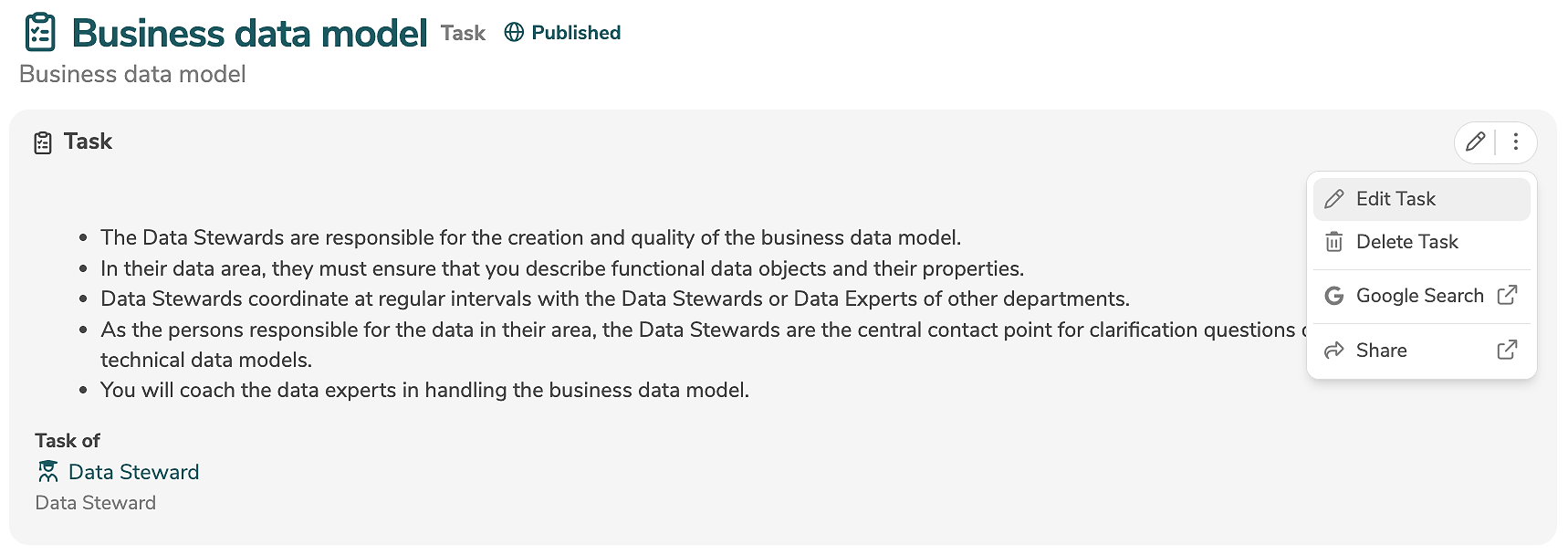The height and width of the screenshot is (555, 1568).
Task: Click the Task type label beside the title
Action: (x=463, y=34)
